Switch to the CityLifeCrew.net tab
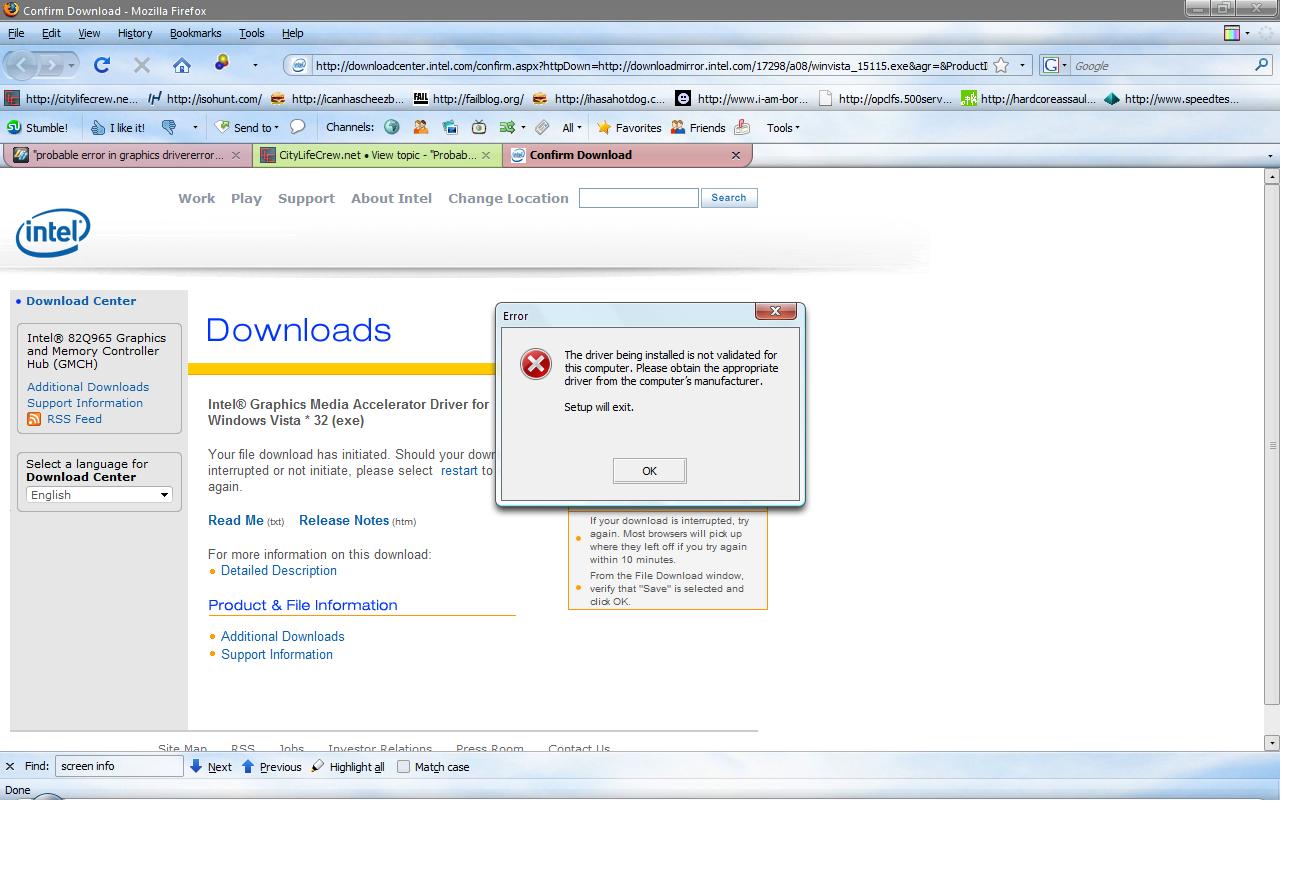 tap(376, 155)
